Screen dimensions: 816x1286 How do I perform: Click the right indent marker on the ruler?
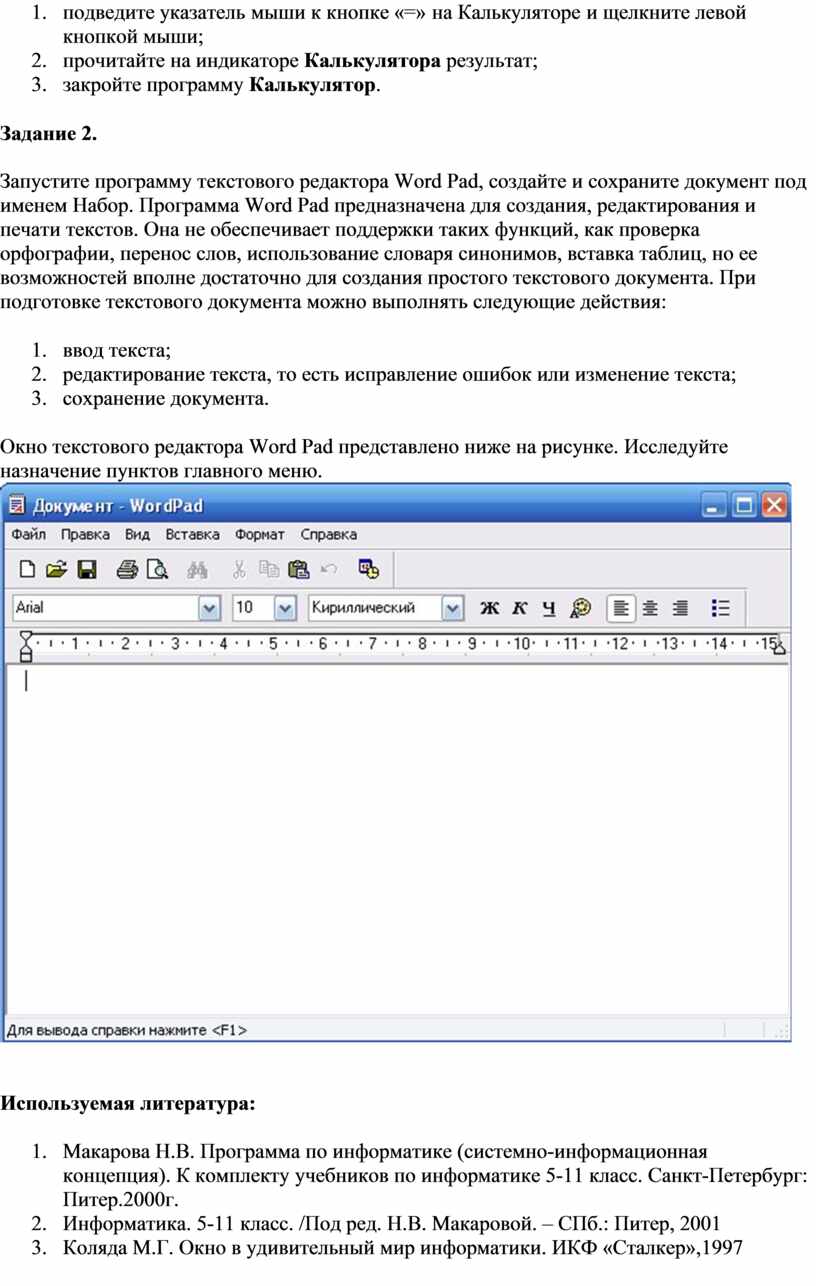tap(779, 649)
